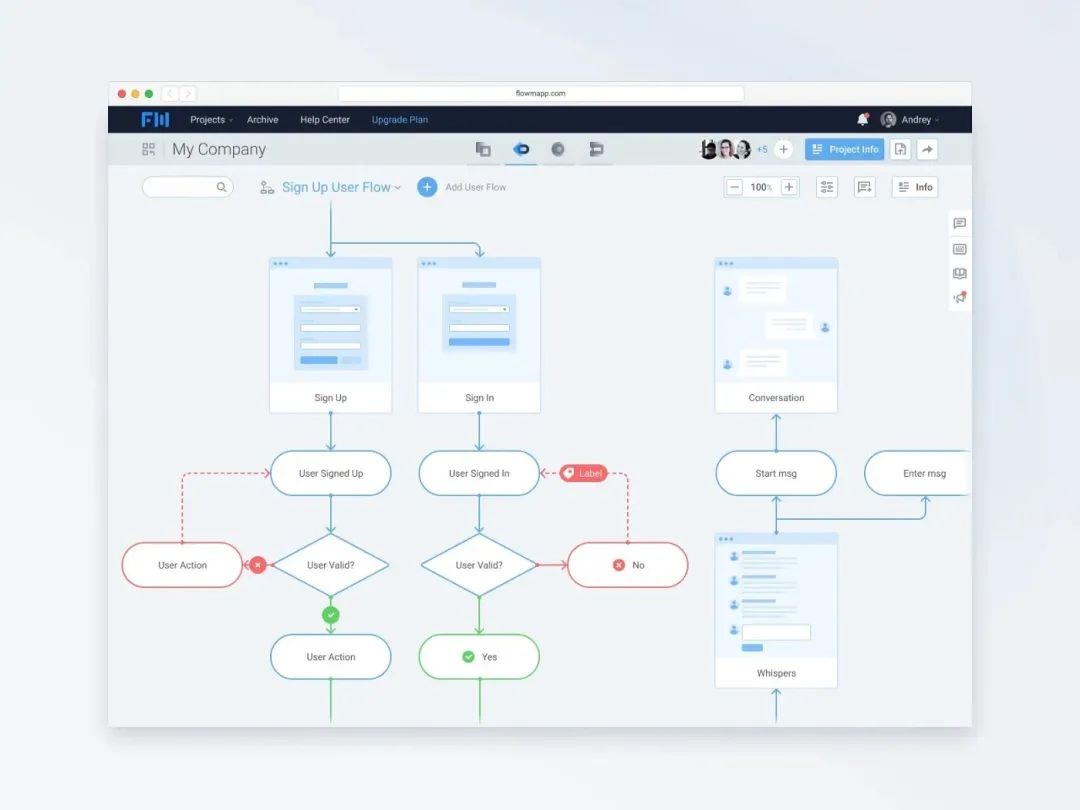This screenshot has height=810, width=1080.
Task: Select the red Label tag on the connector
Action: pyautogui.click(x=584, y=474)
